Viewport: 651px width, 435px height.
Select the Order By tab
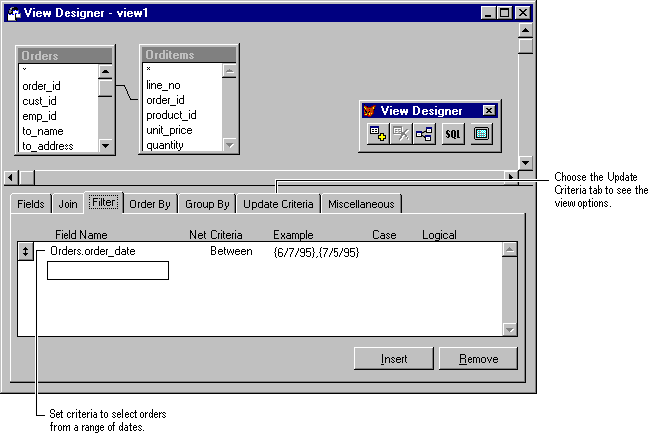click(x=150, y=204)
